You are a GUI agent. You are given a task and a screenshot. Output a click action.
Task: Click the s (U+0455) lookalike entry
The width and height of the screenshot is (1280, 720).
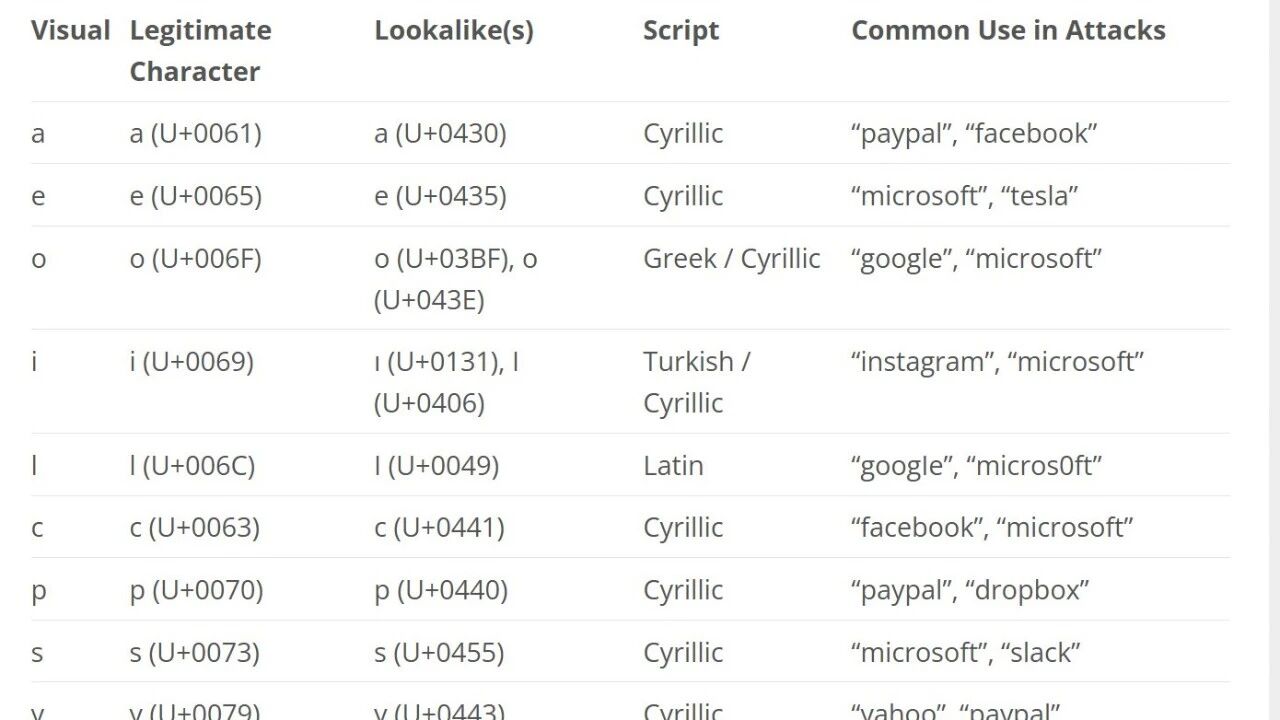click(x=439, y=652)
